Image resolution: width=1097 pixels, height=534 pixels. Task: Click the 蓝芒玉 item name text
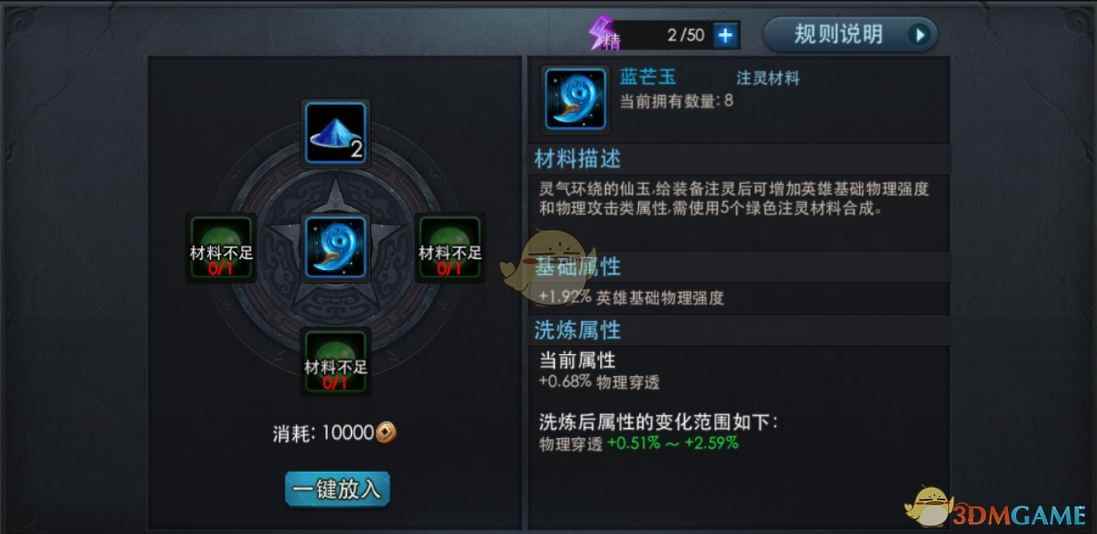(x=648, y=77)
